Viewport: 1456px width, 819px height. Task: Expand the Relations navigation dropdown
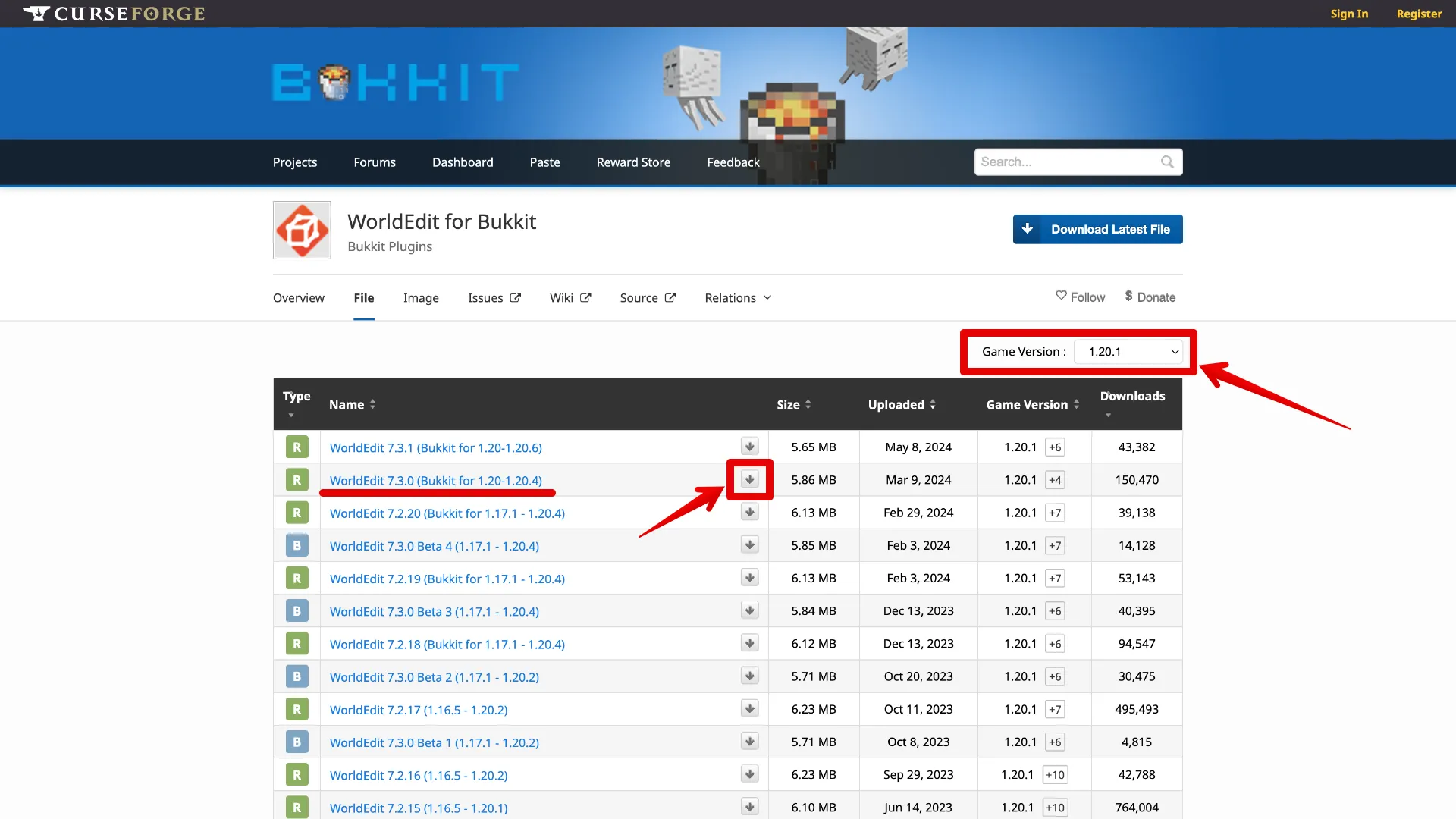[x=739, y=298]
